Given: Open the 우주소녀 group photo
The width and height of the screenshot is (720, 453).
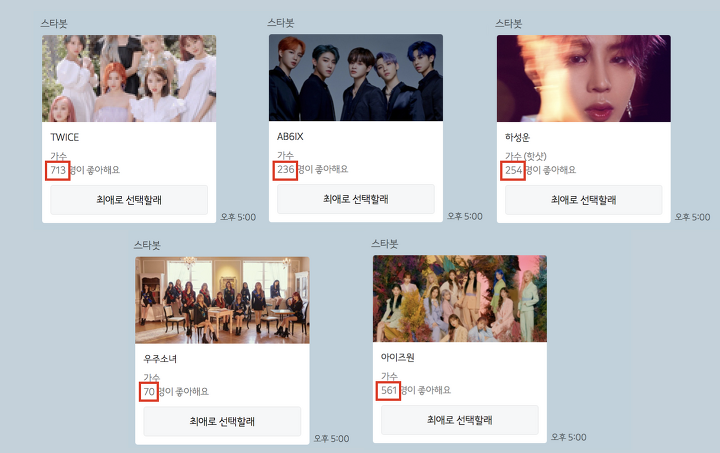Looking at the screenshot, I should (x=222, y=300).
